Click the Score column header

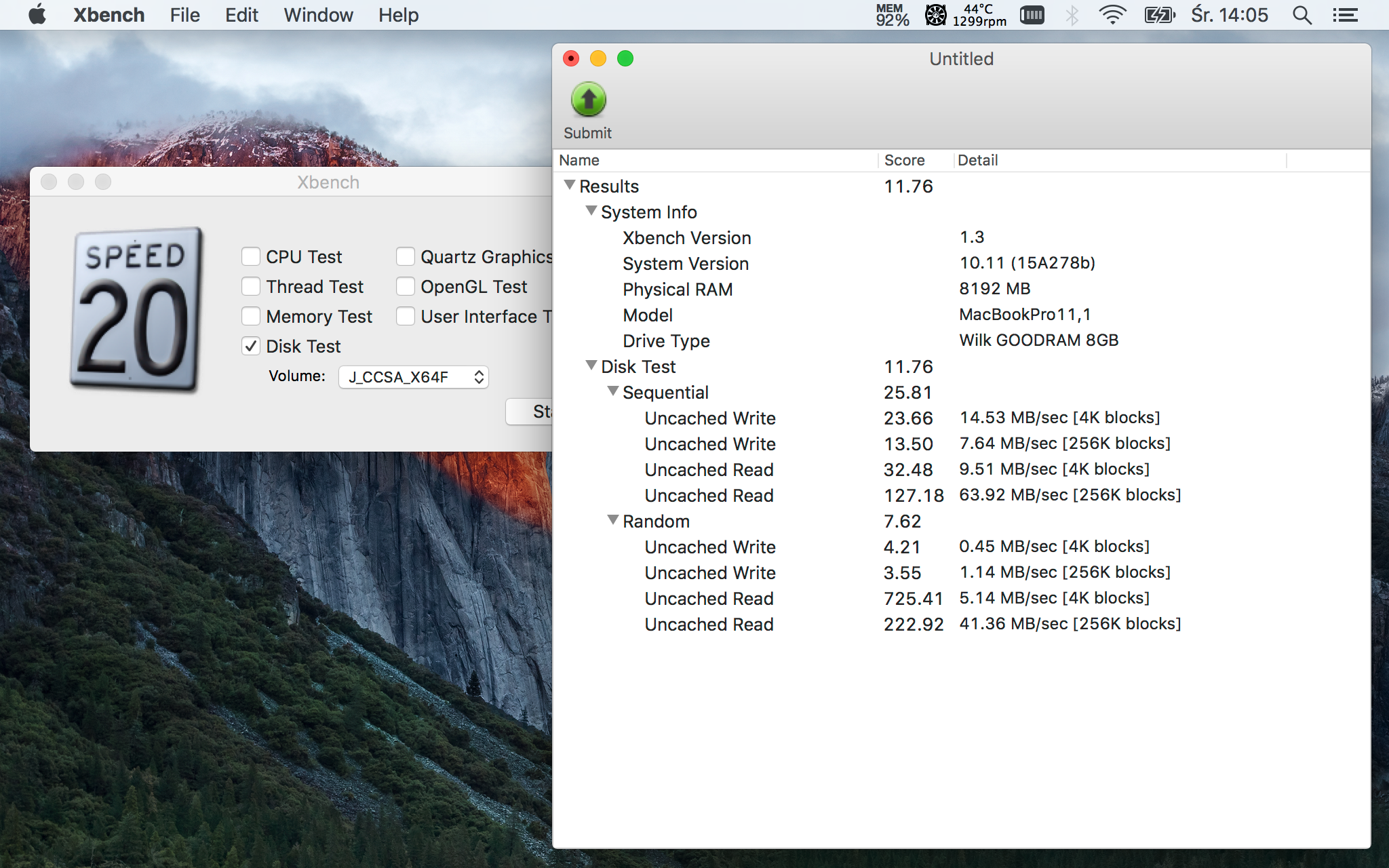click(916, 161)
